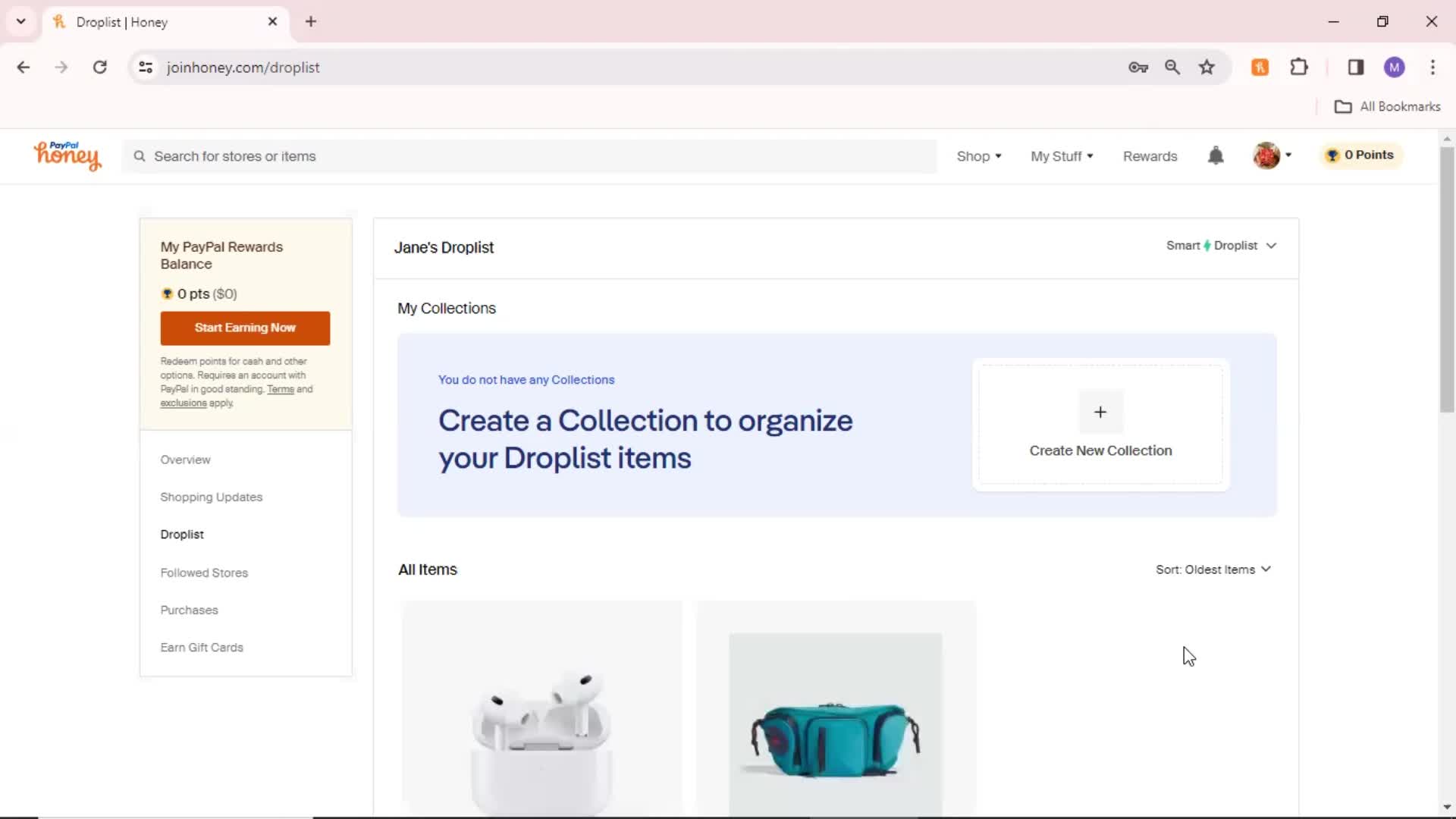The height and width of the screenshot is (819, 1456).
Task: Open the tab search dropdown arrow
Action: point(21,21)
